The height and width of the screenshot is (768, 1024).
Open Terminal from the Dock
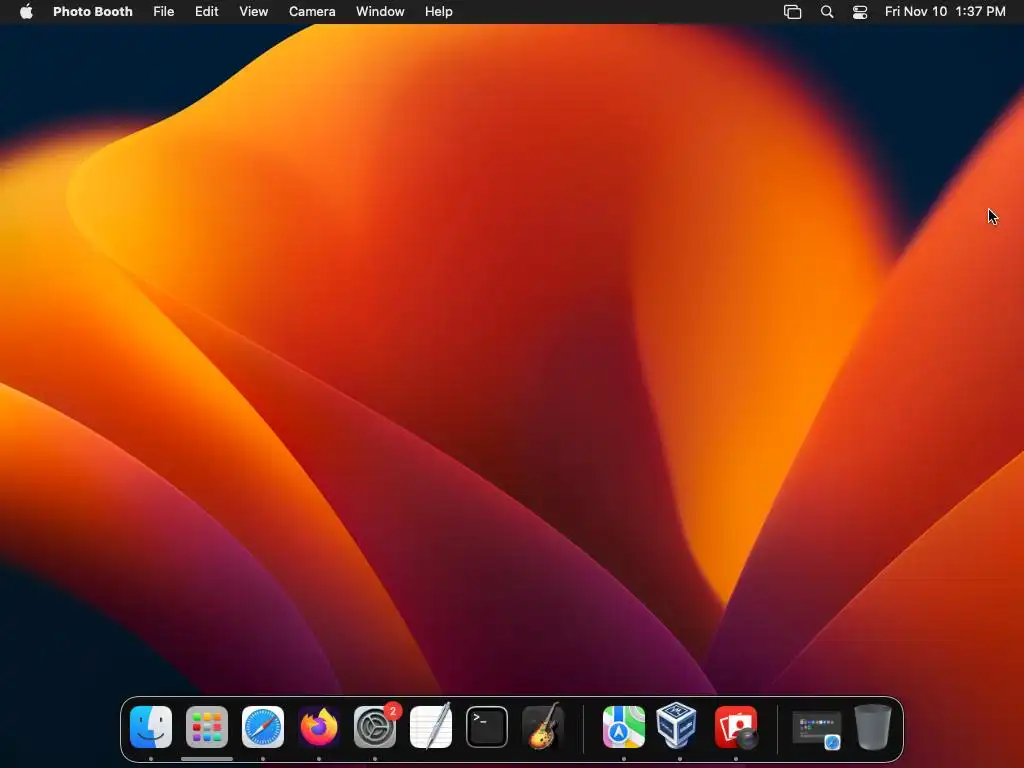487,727
